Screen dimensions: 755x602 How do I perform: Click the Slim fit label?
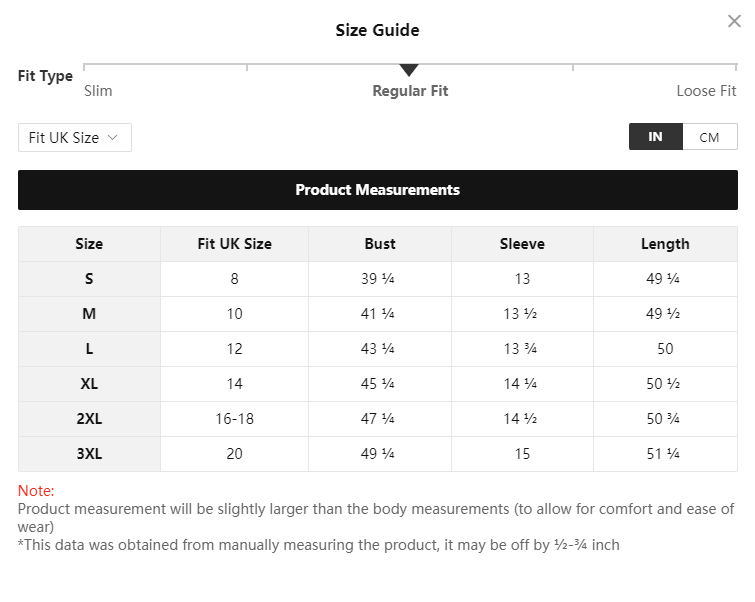pyautogui.click(x=98, y=91)
